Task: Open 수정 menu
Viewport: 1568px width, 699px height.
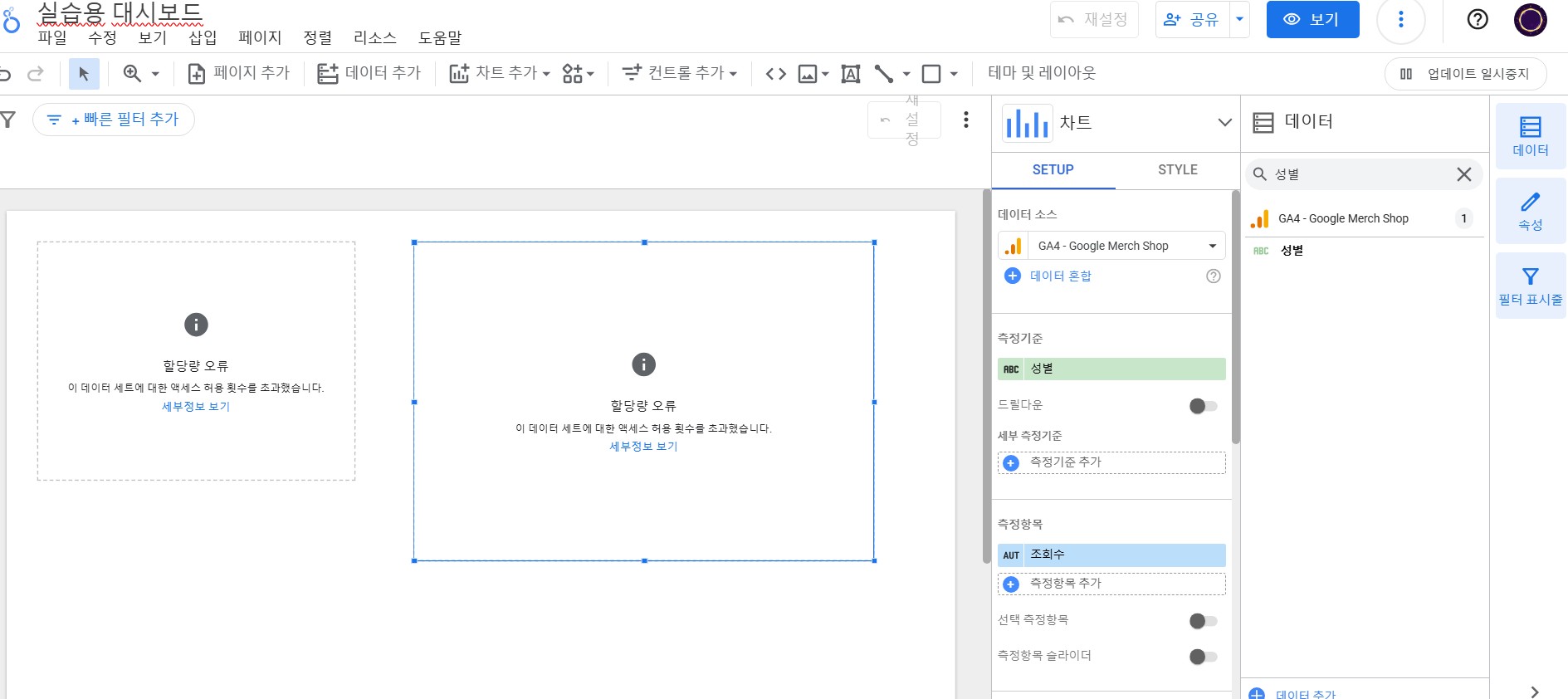Action: (x=102, y=37)
